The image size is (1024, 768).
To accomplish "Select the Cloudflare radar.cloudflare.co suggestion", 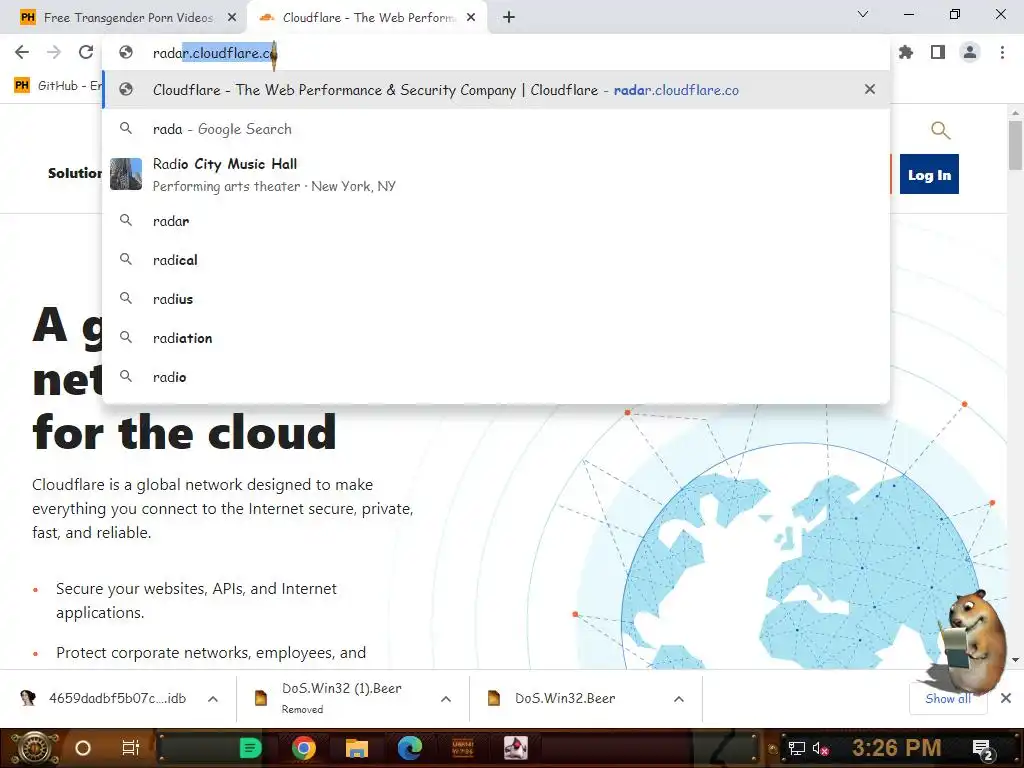I will (x=496, y=90).
